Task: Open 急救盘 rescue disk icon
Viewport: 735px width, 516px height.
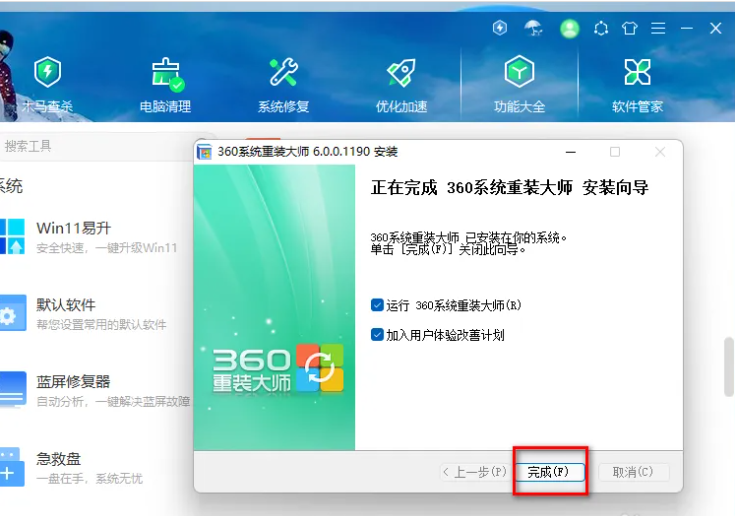Action: click(12, 467)
